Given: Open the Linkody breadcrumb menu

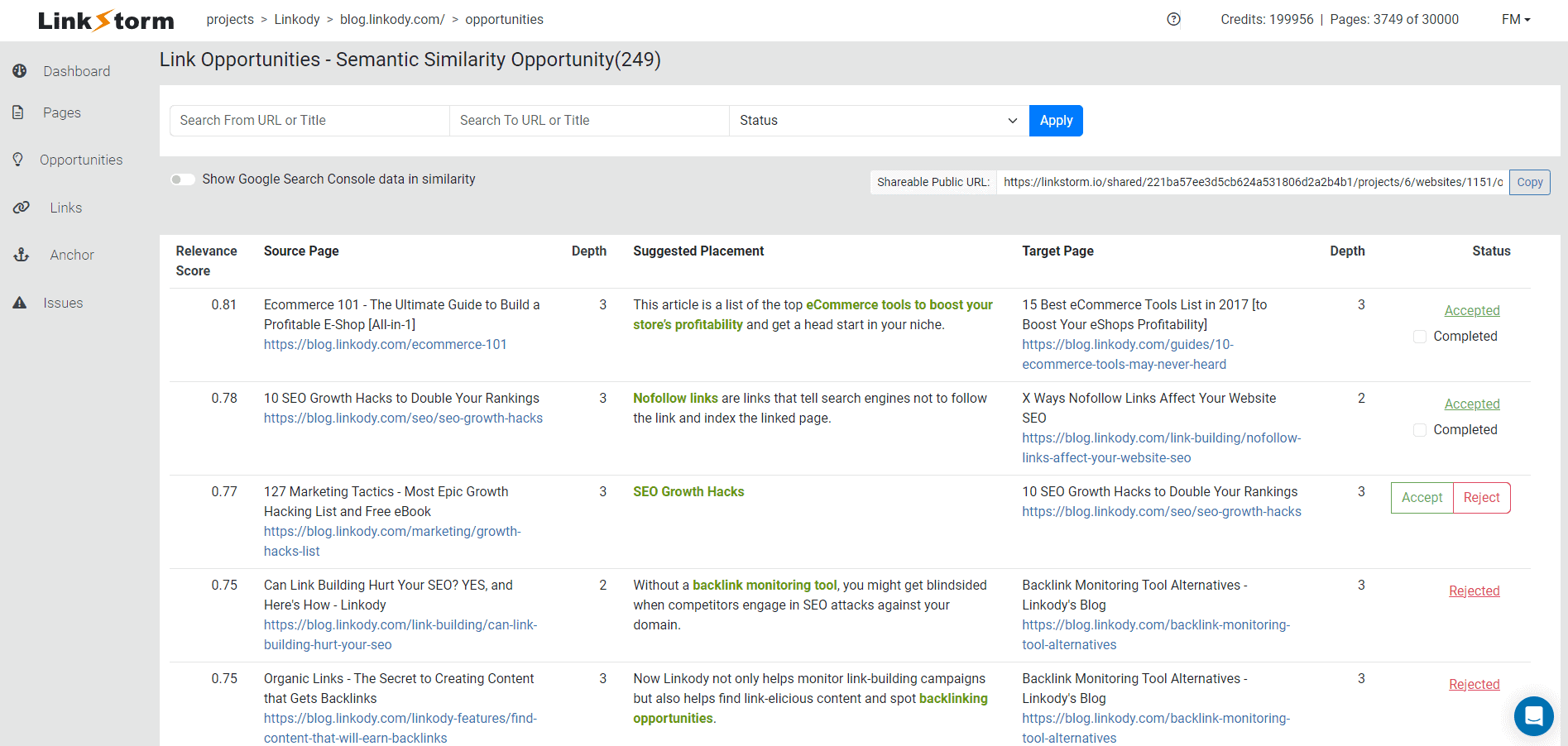Looking at the screenshot, I should click(x=296, y=19).
